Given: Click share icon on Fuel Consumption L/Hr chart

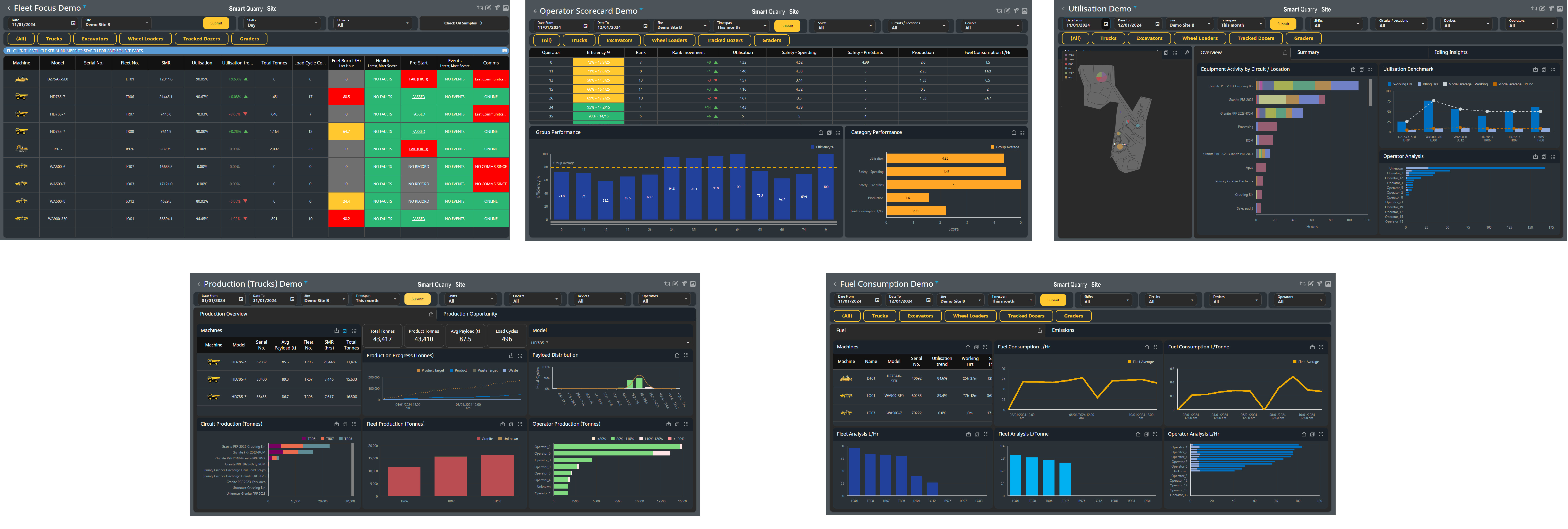Looking at the screenshot, I should coord(1147,347).
